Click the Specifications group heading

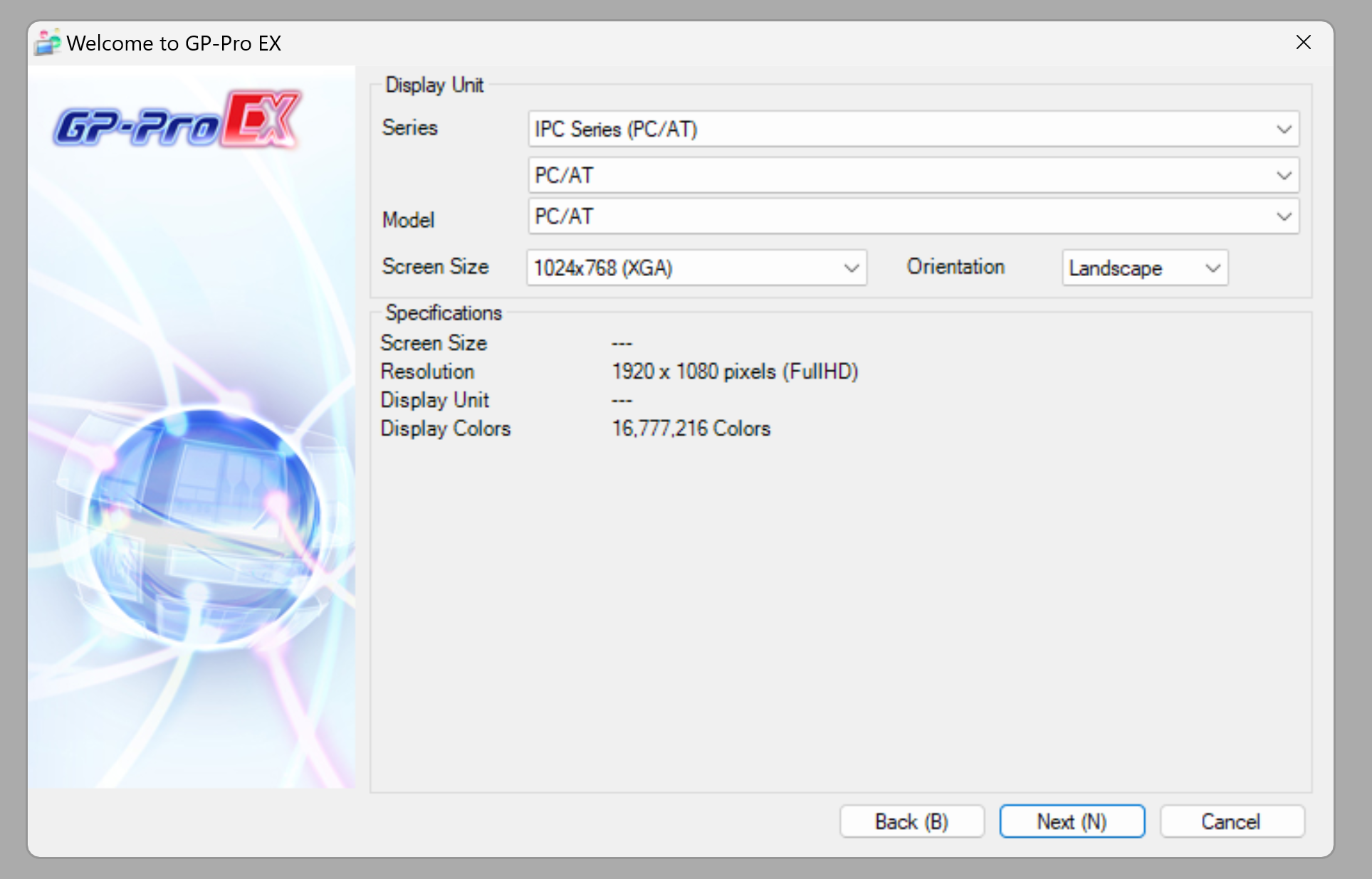(444, 313)
